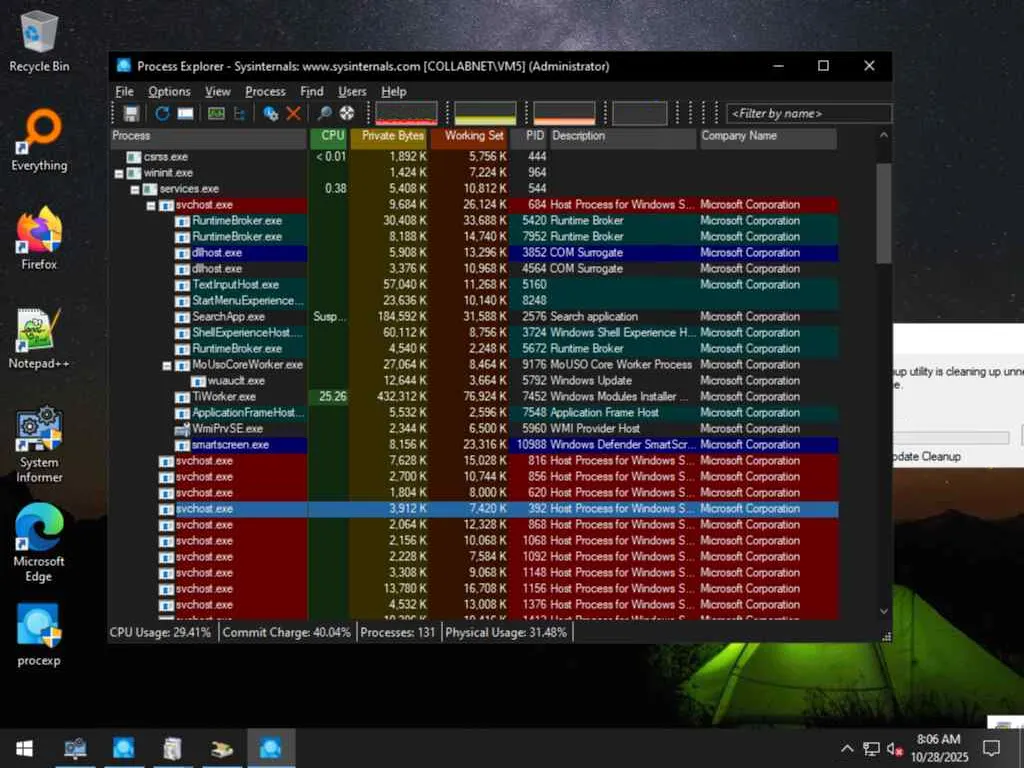The width and height of the screenshot is (1024, 768).
Task: Sort by the PID column header
Action: point(530,136)
